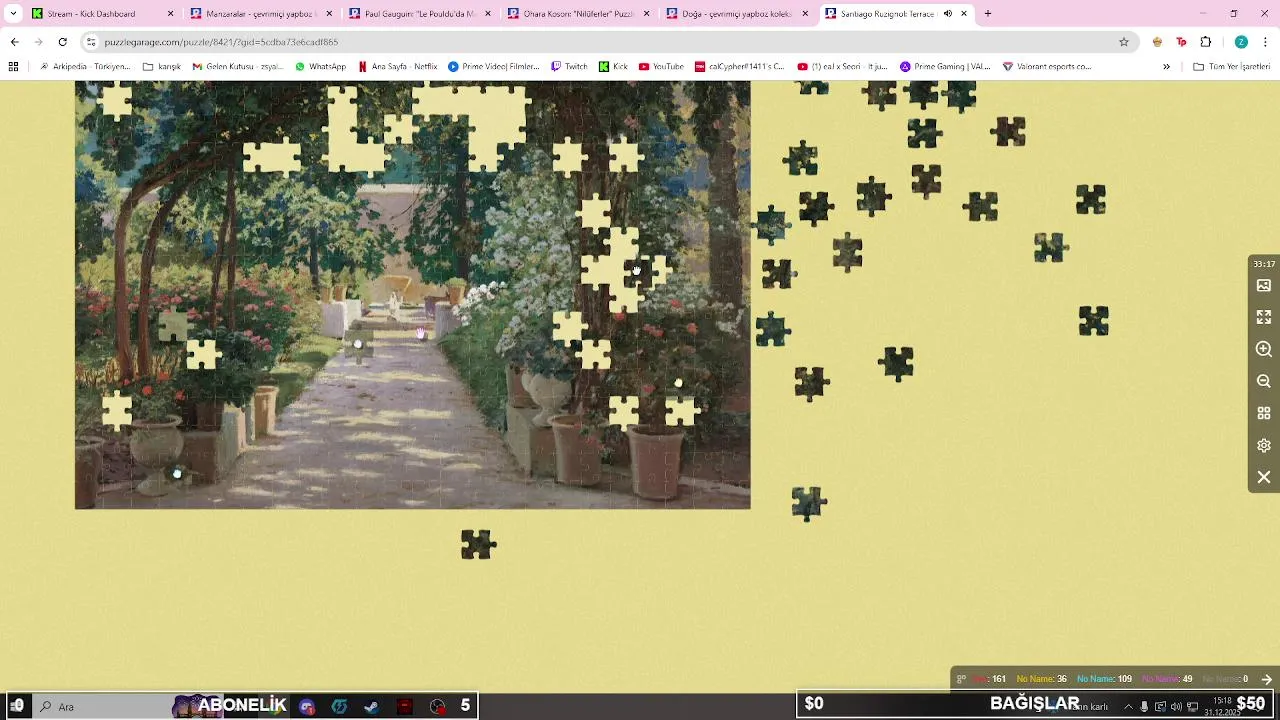Viewport: 1280px width, 720px height.
Task: Show more bookmarks chevron
Action: (1166, 66)
